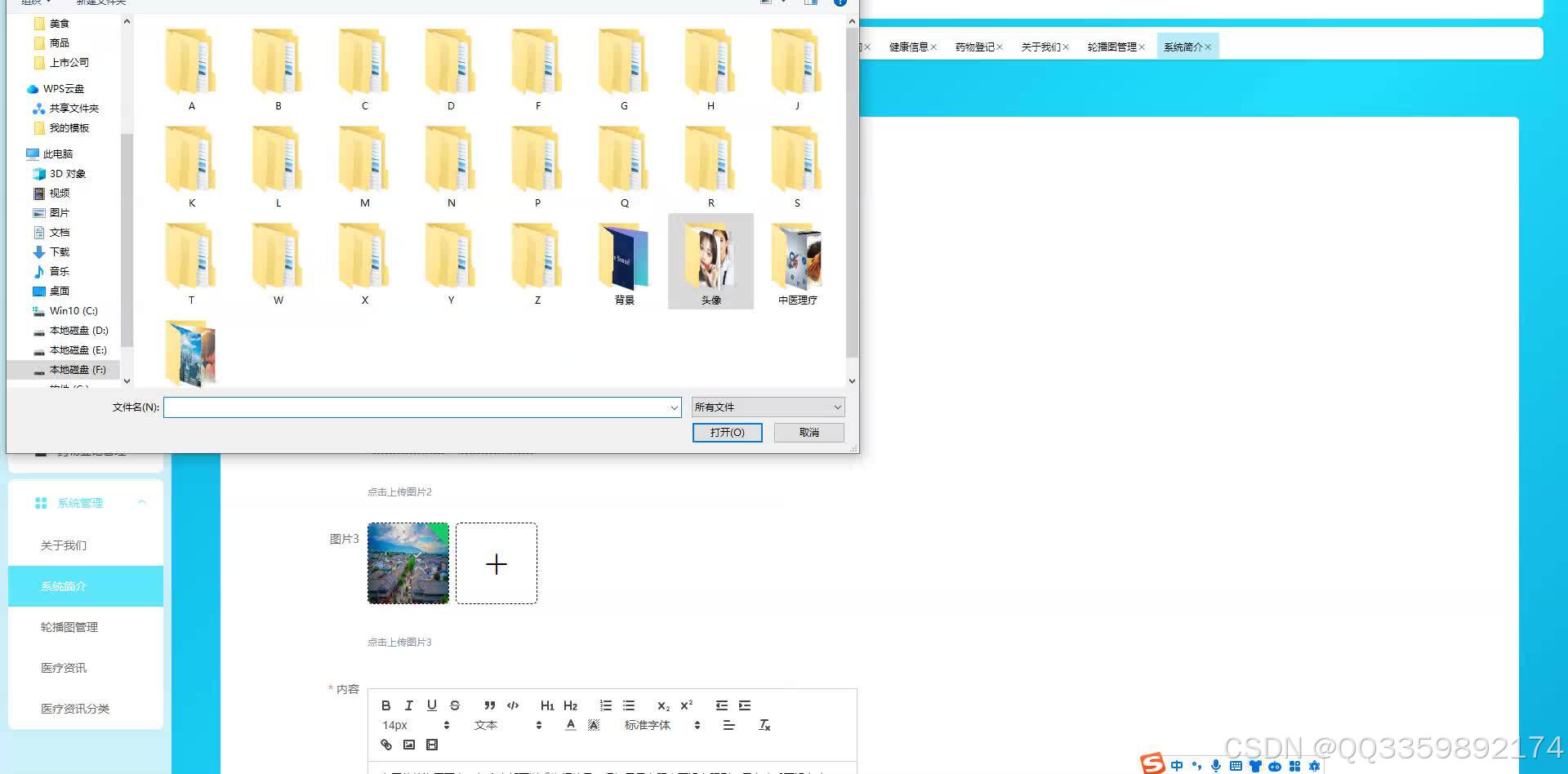Expand the file name history dropdown

point(674,407)
